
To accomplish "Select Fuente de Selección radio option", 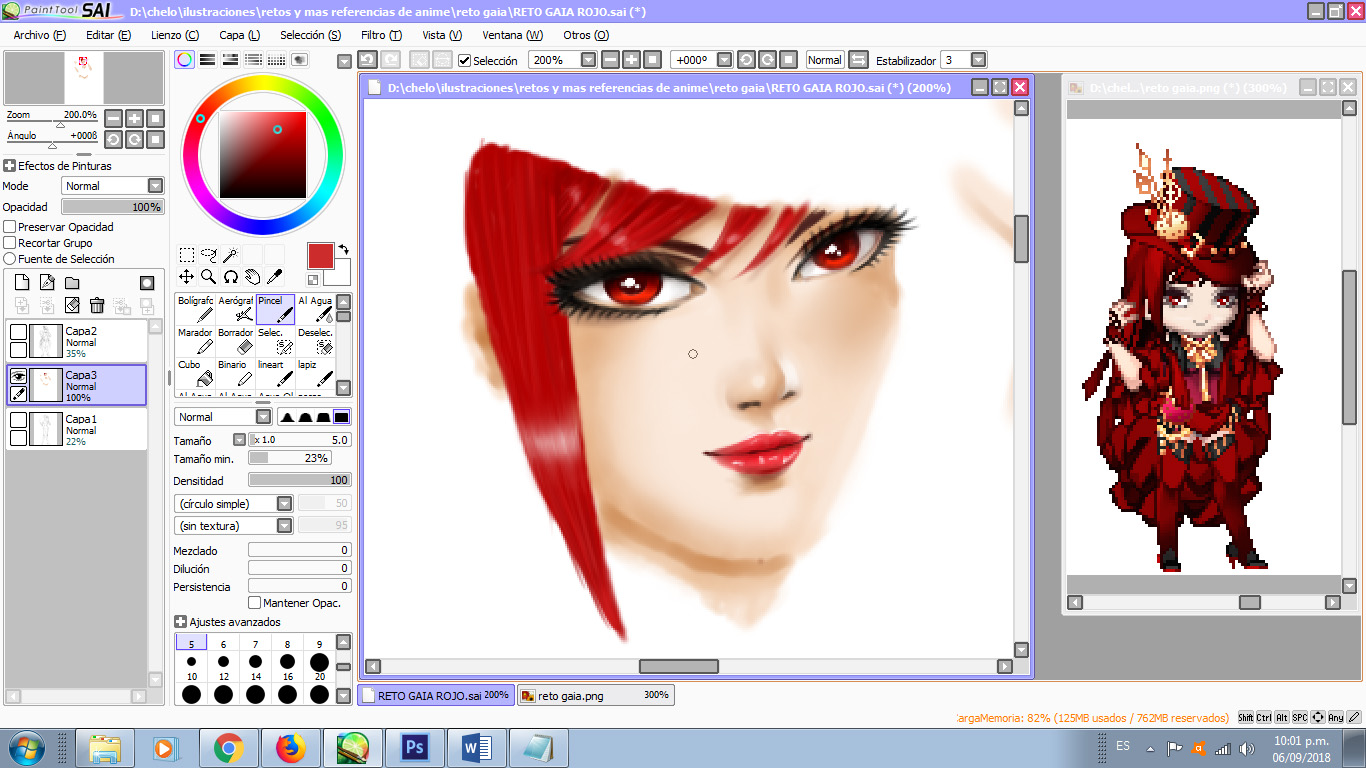I will point(10,259).
